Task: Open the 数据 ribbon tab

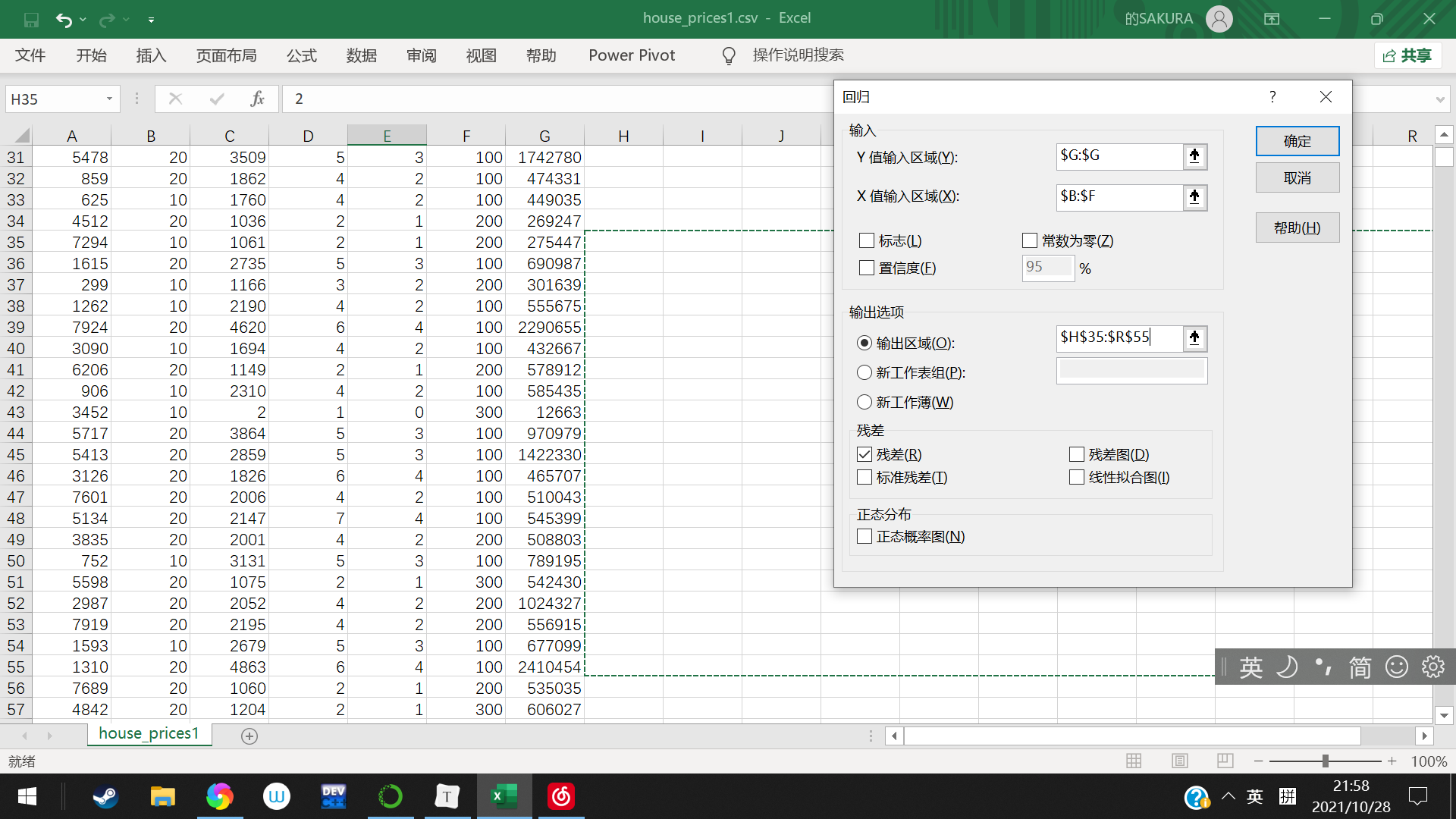Action: coord(361,55)
